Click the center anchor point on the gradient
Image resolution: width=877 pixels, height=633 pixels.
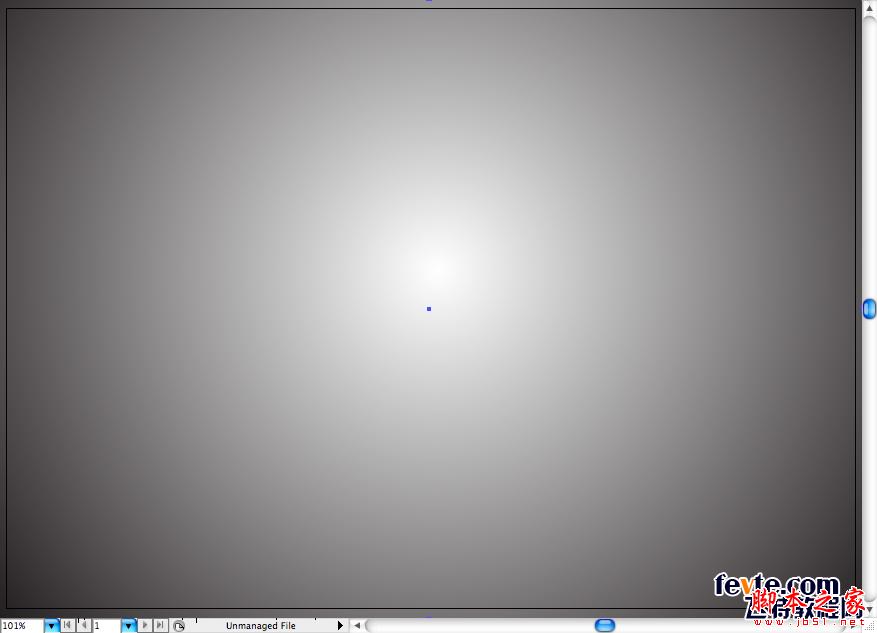[x=429, y=309]
